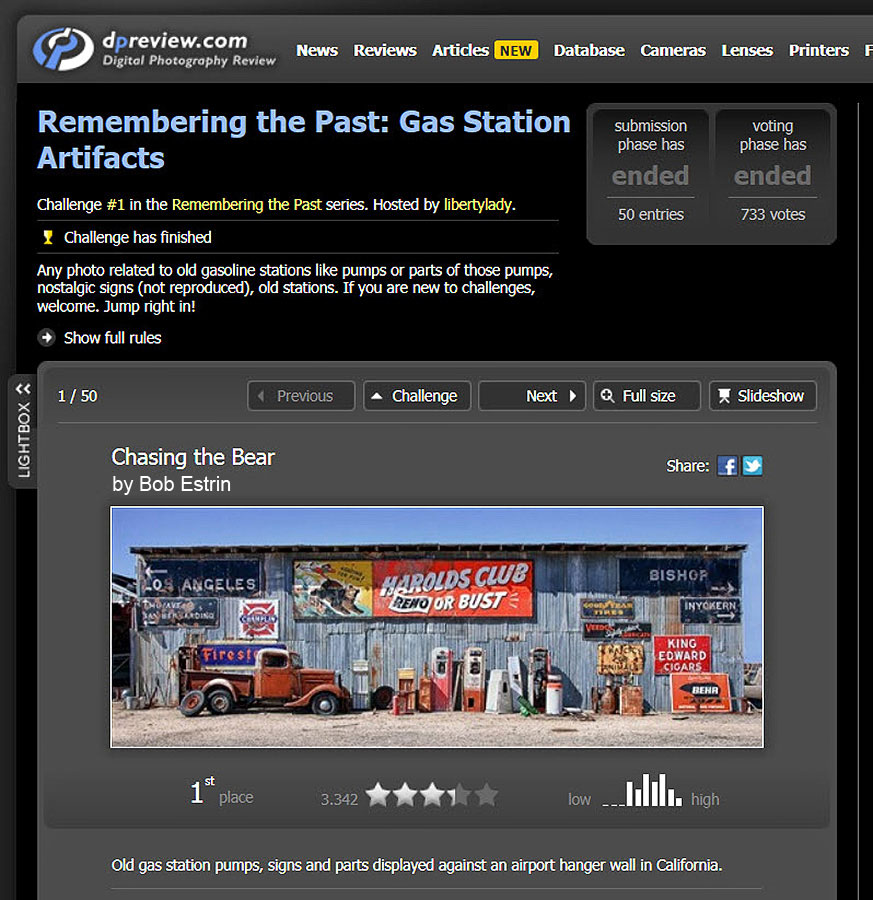Screen dimensions: 873x900
Task: Expand the Show full rules section
Action: (111, 338)
